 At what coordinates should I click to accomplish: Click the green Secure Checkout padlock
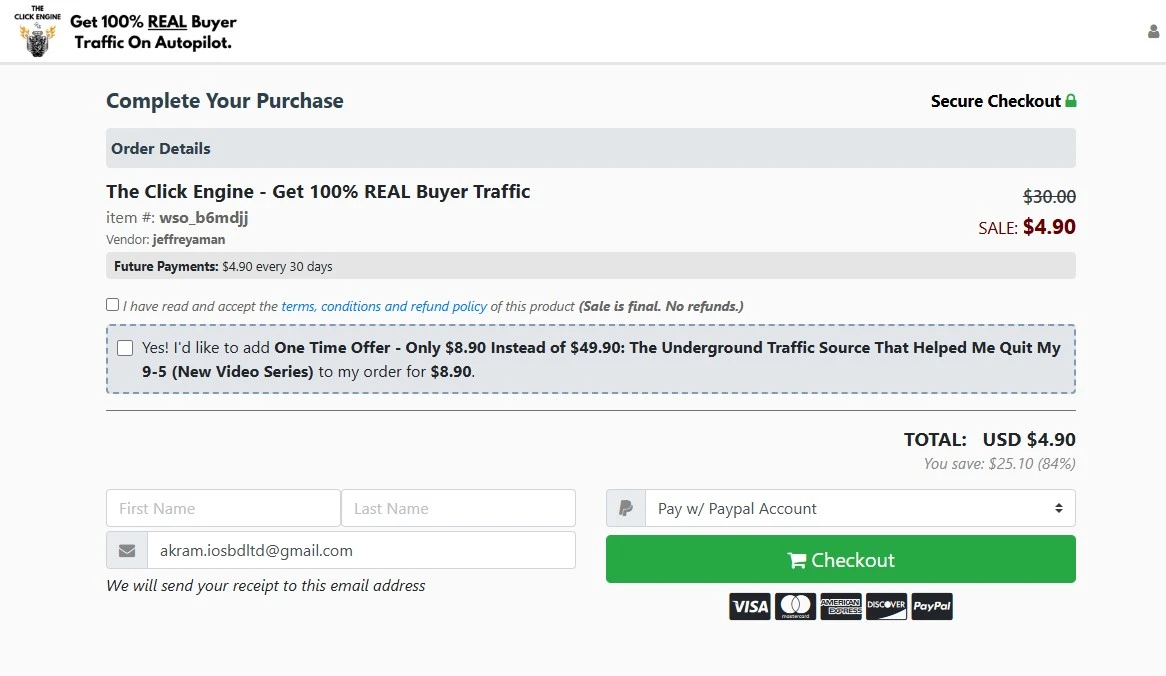coord(1071,100)
